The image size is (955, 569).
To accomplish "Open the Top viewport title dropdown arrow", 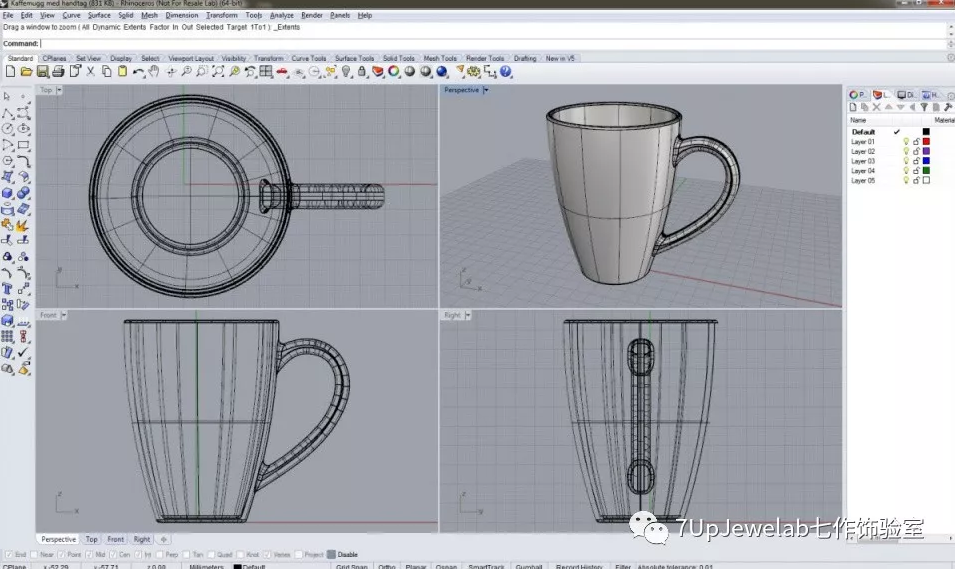I will [x=59, y=90].
